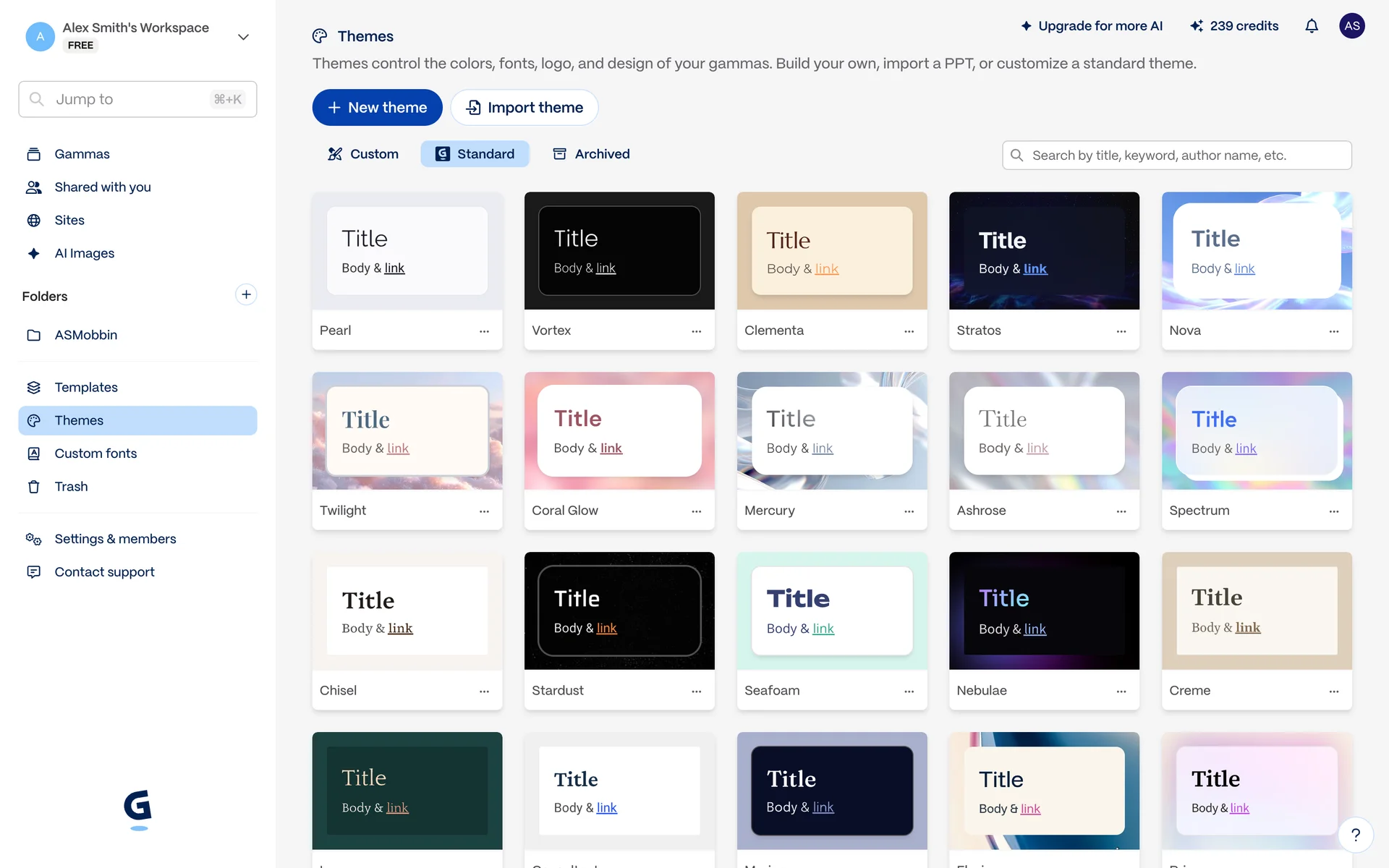This screenshot has height=868, width=1389.
Task: Open Trash in sidebar
Action: click(71, 486)
